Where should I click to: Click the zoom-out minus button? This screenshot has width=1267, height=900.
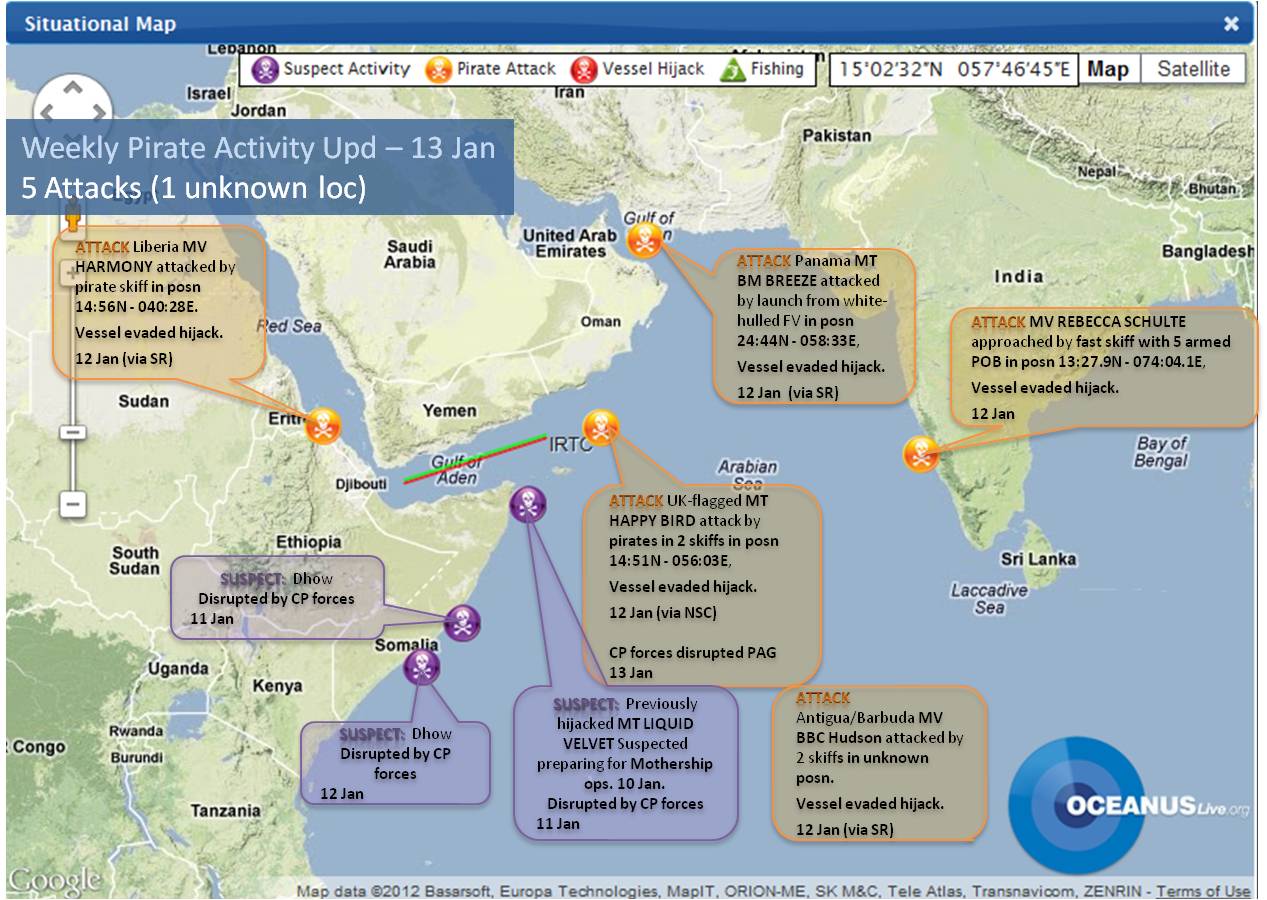tap(73, 503)
